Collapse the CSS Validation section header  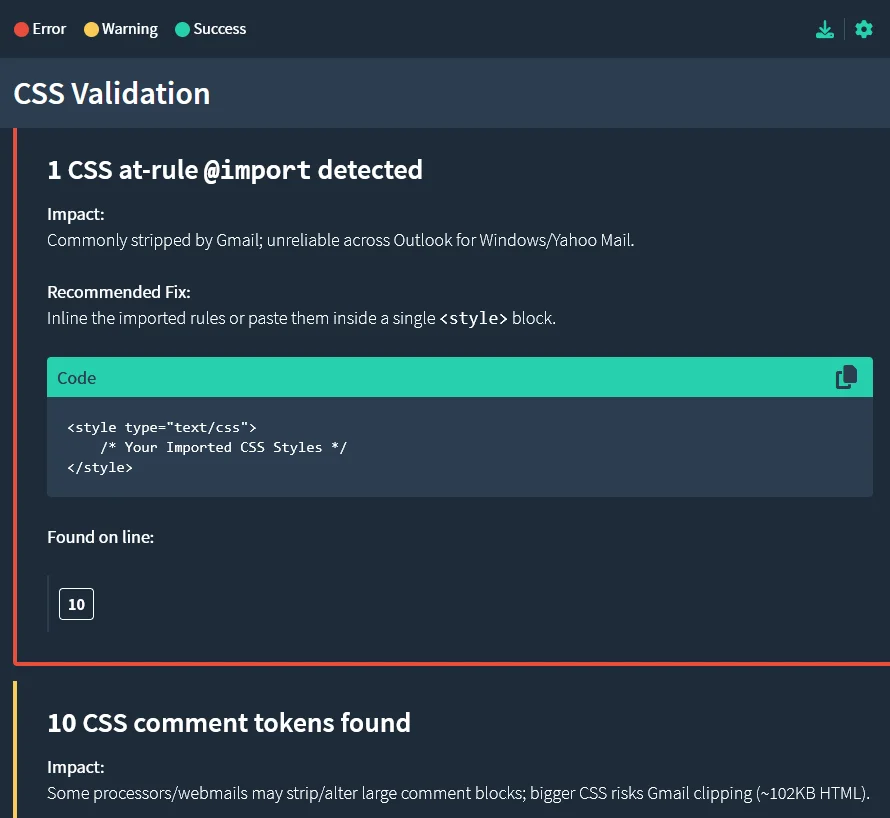pyautogui.click(x=112, y=93)
